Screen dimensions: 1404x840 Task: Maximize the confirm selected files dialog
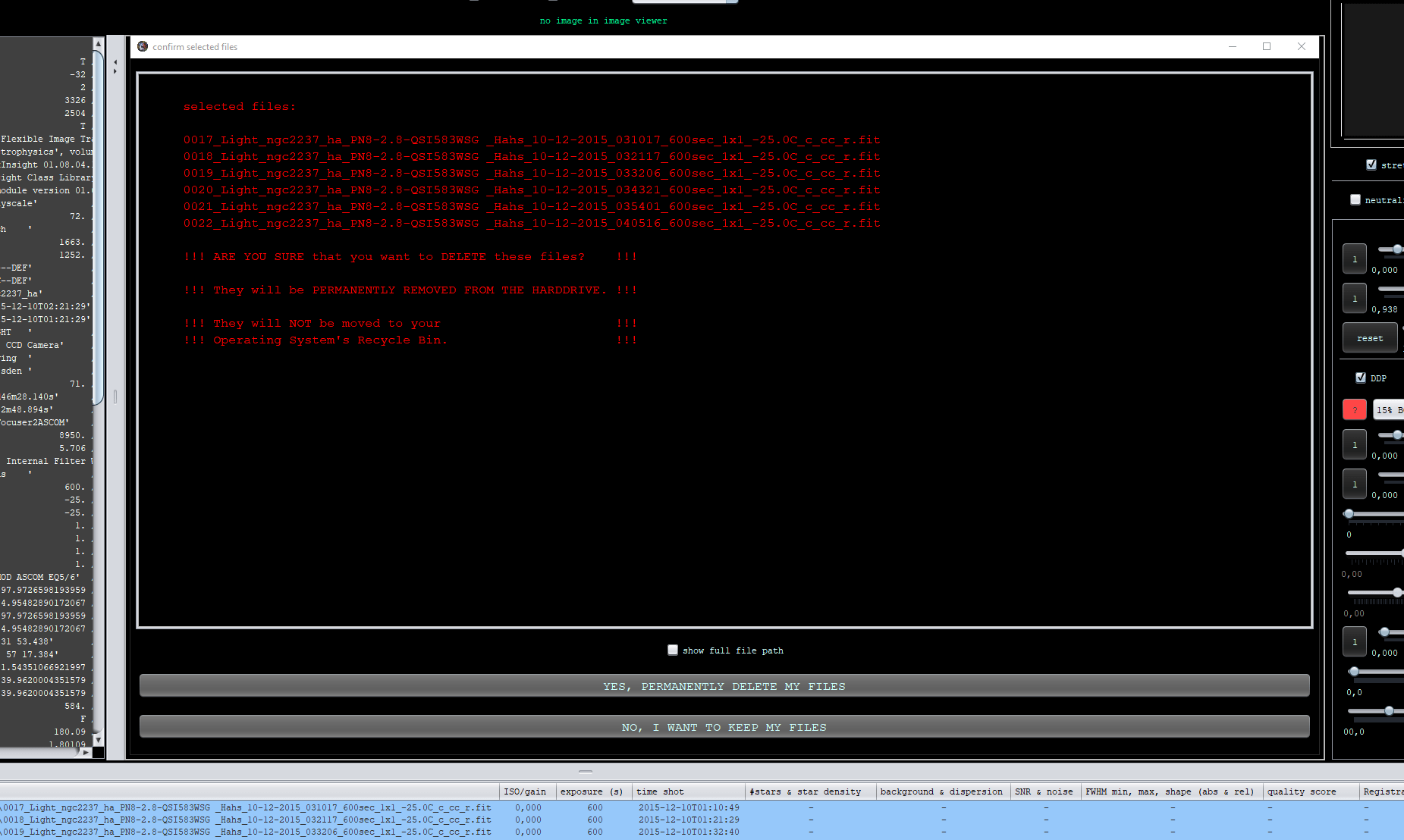[x=1267, y=46]
